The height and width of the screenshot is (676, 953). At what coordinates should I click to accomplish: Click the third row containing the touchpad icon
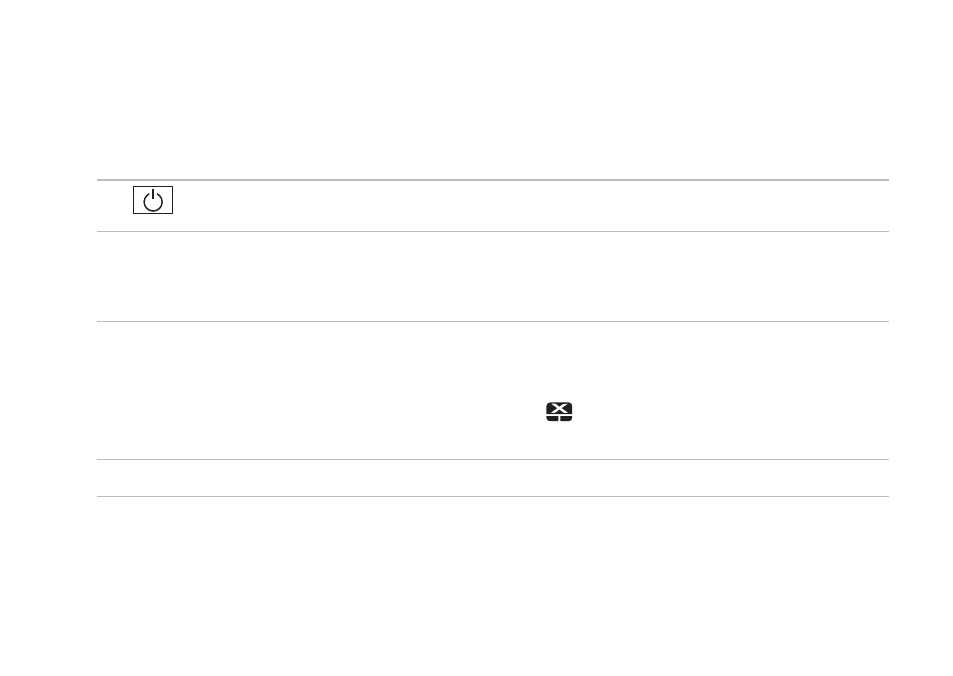coord(493,390)
